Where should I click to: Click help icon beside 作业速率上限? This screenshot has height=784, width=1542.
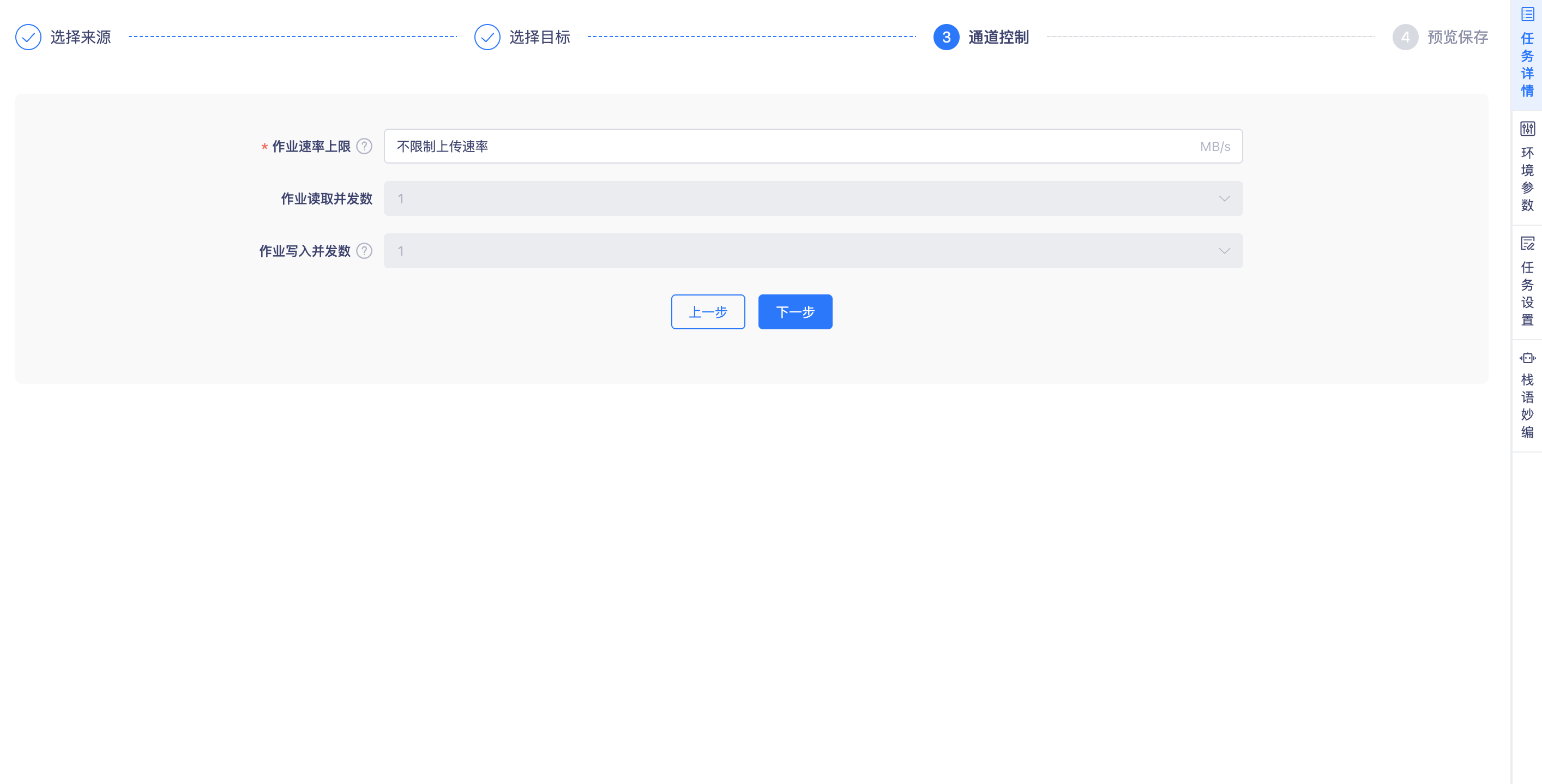tap(364, 146)
